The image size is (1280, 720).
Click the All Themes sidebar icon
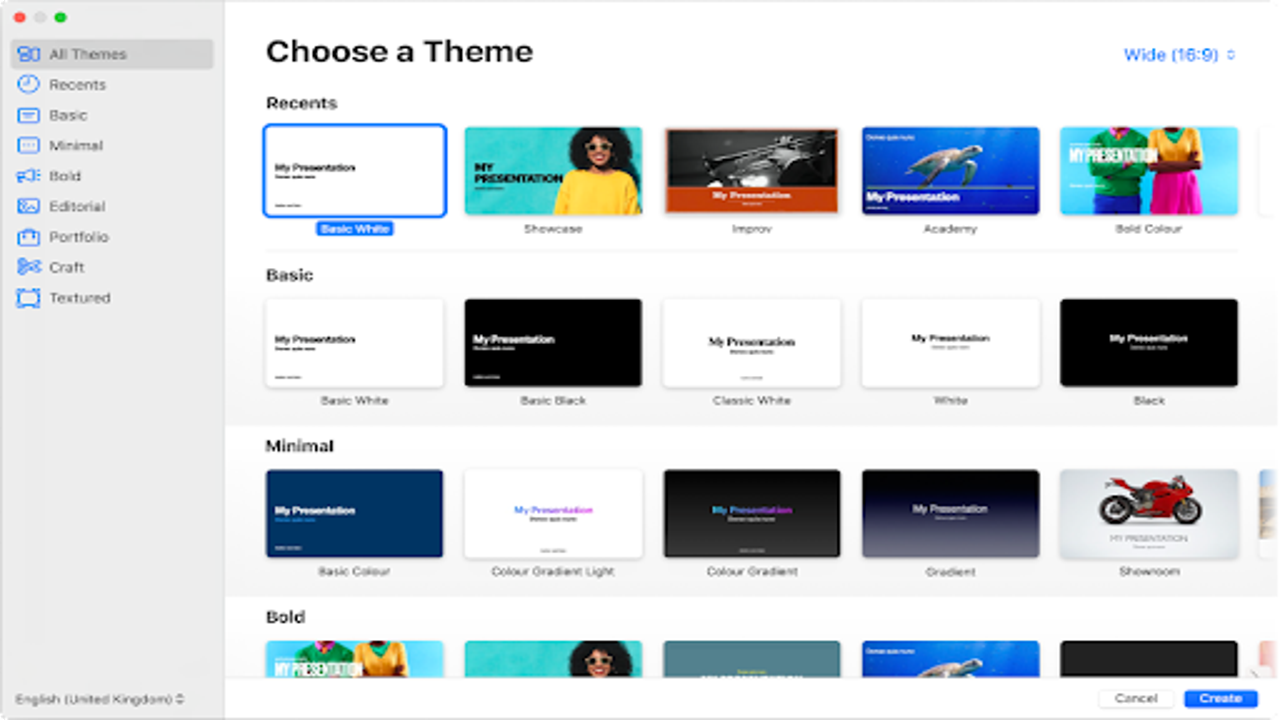click(29, 54)
